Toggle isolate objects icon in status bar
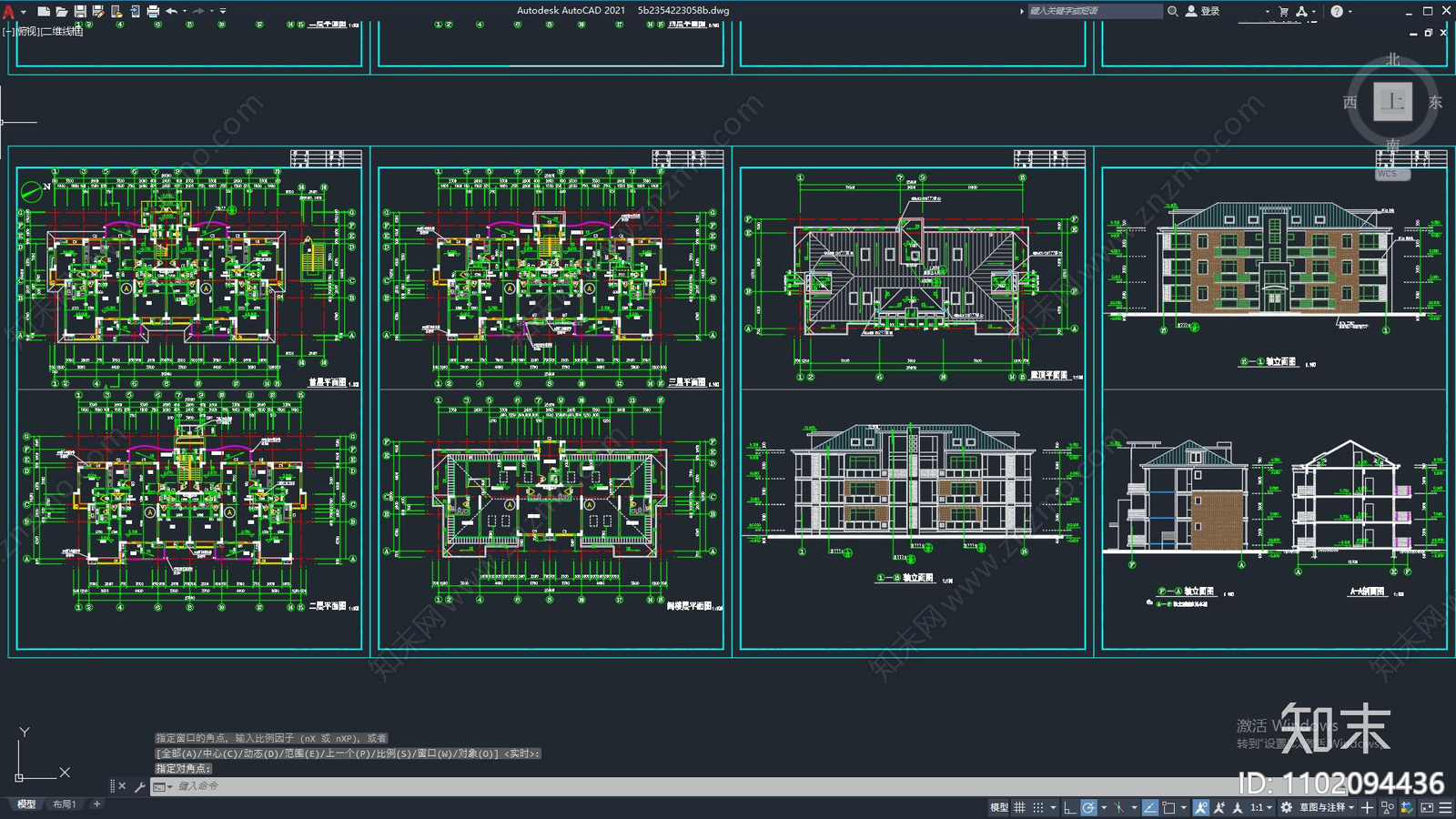Image resolution: width=1456 pixels, height=819 pixels. (x=1387, y=807)
